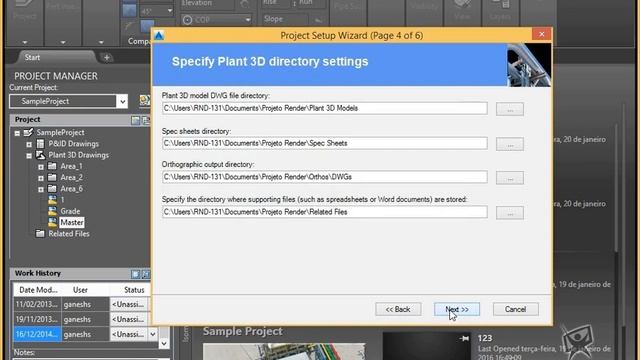Browse for Plant 3D model DWG directory

(510, 109)
